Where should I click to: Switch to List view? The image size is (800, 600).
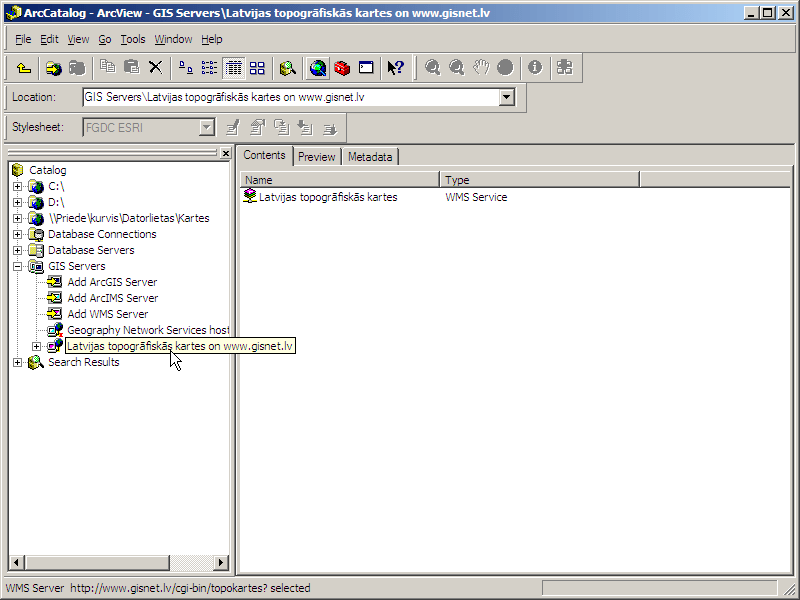click(x=210, y=68)
